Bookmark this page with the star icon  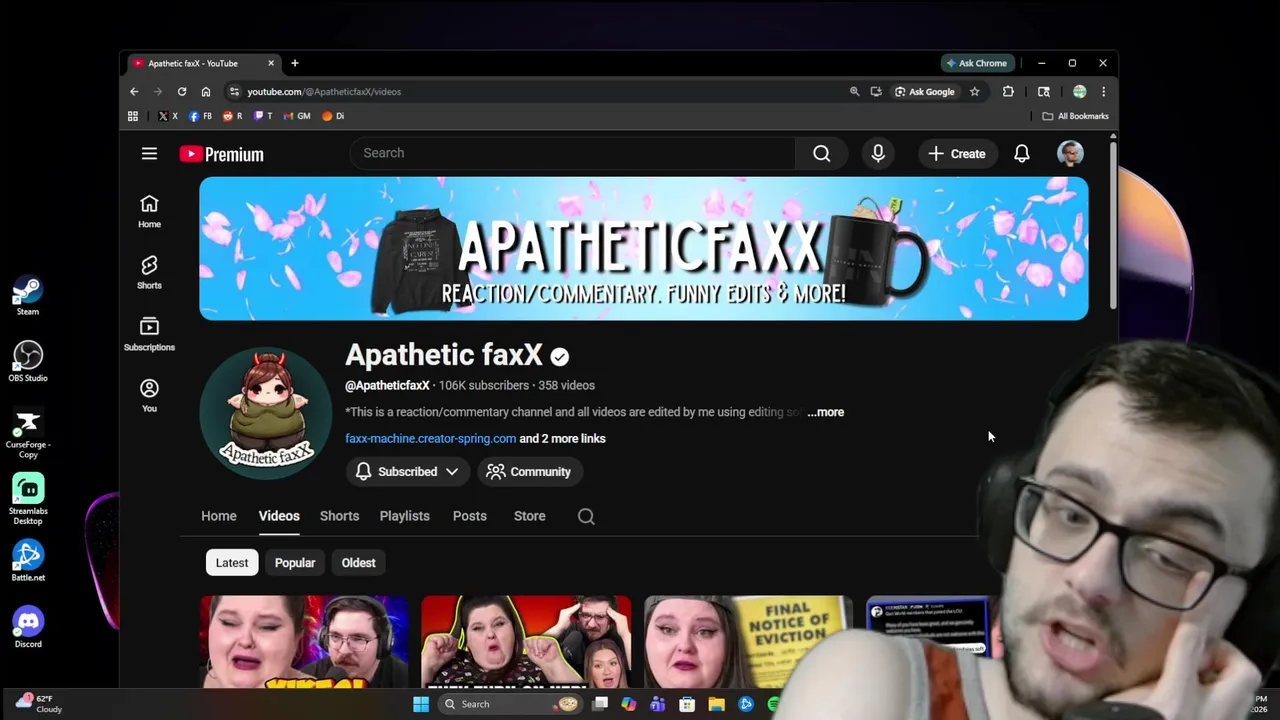tap(974, 91)
